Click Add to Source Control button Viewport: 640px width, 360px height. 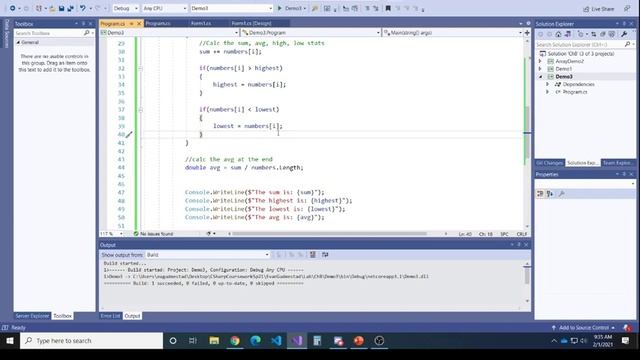583,328
